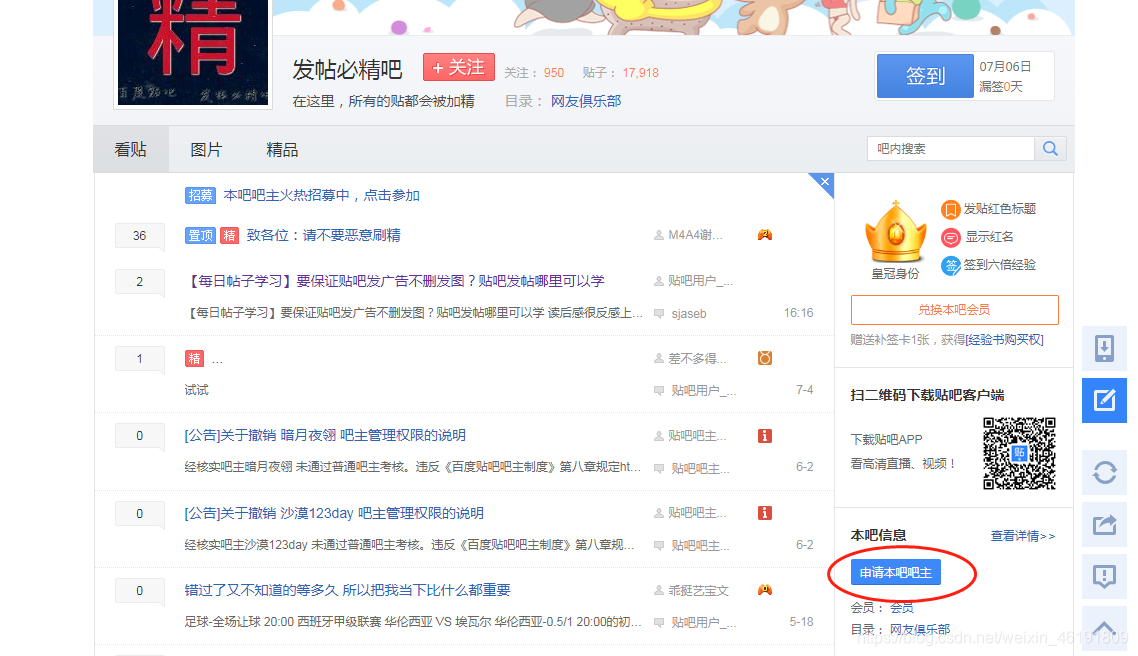The image size is (1138, 656).
Task: Click the refresh sidebar icon
Action: [1104, 472]
